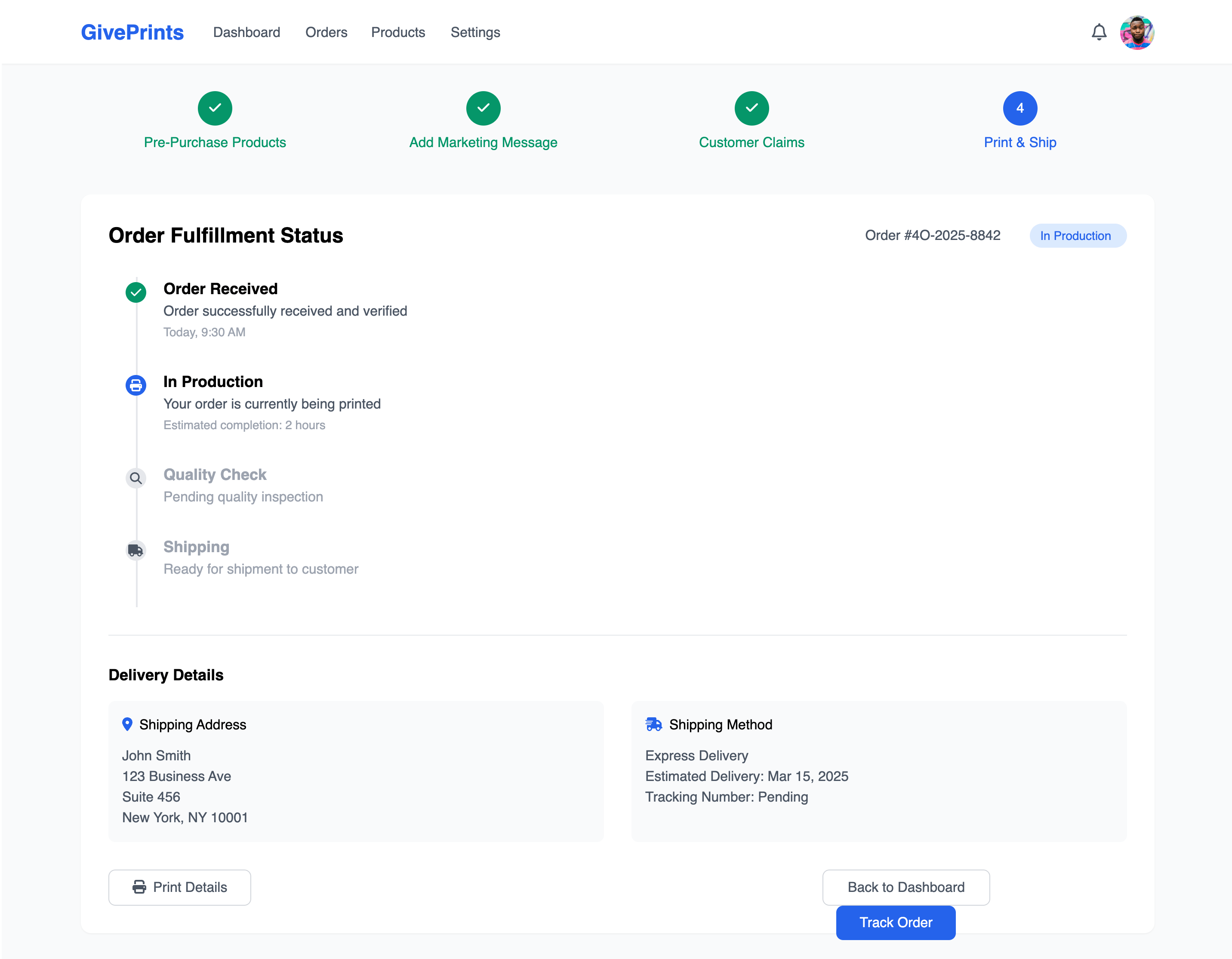Click Ready for shipment to customer text
The height and width of the screenshot is (959, 1232).
261,569
